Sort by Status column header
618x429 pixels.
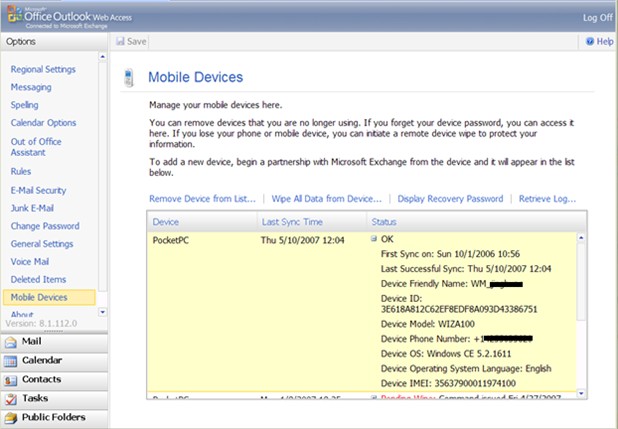click(x=384, y=222)
